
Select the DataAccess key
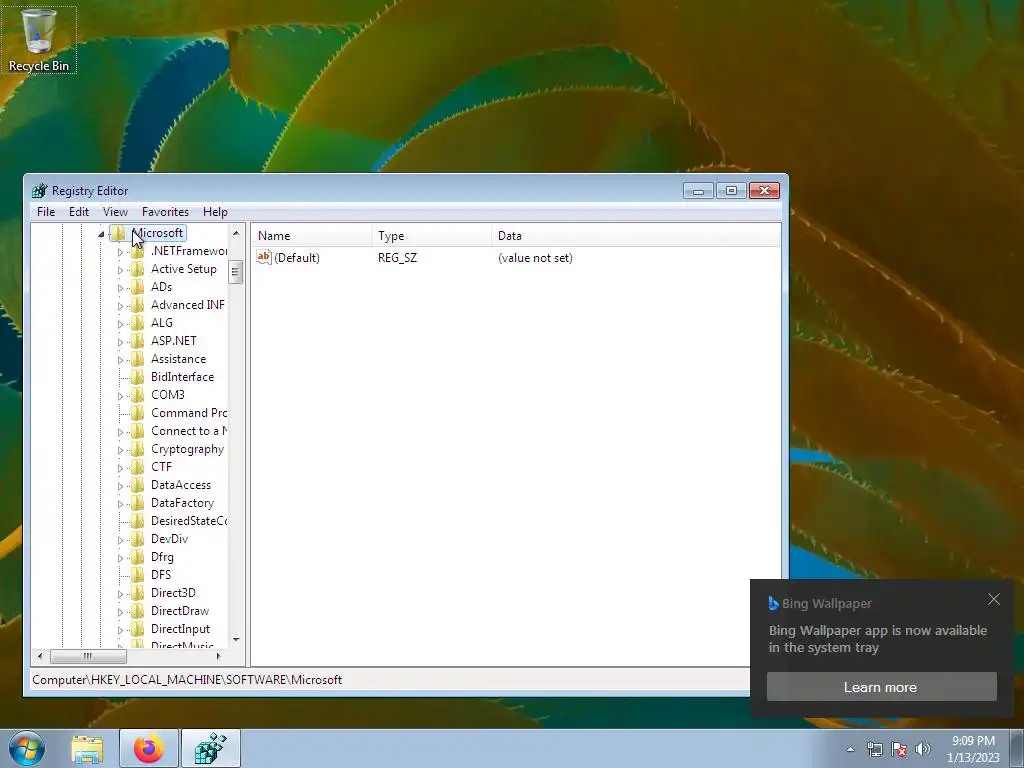[x=181, y=485]
